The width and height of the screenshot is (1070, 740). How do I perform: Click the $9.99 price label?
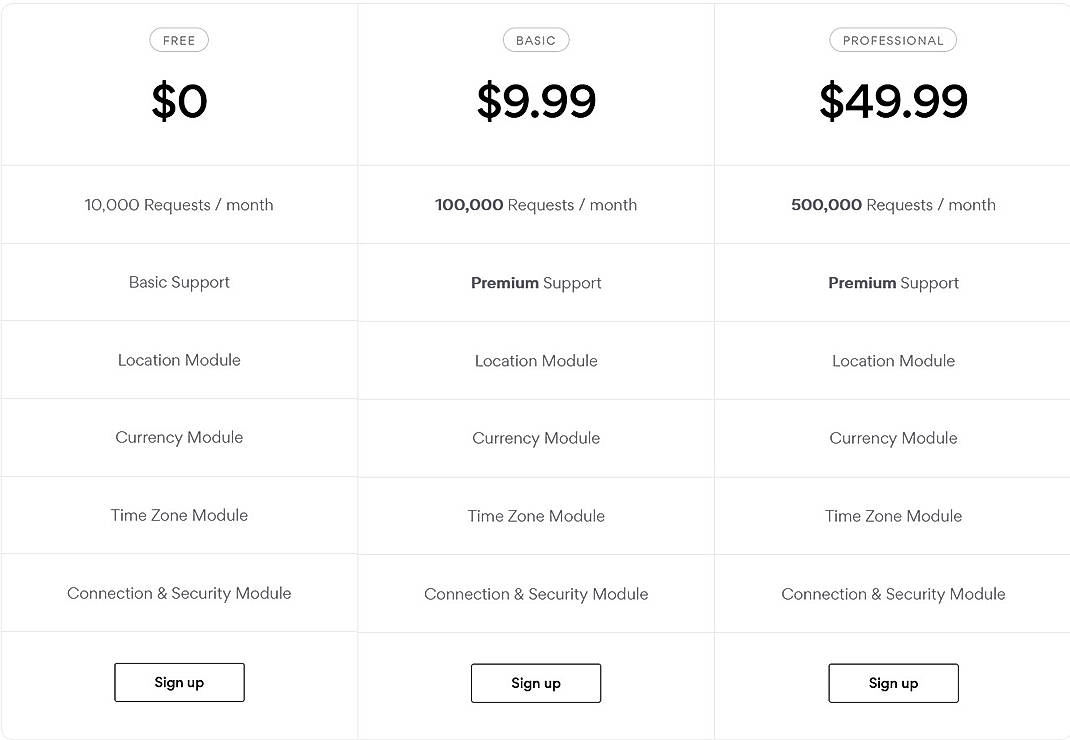tap(536, 101)
